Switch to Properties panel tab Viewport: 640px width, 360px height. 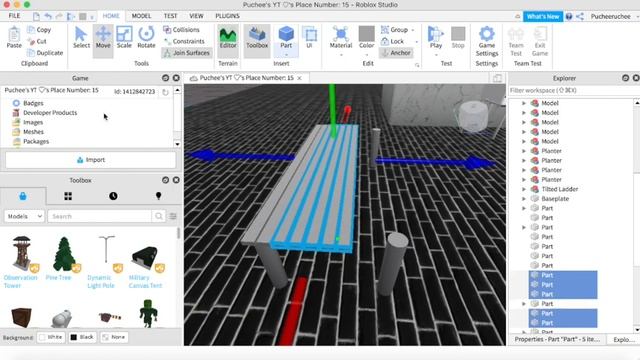tap(557, 339)
